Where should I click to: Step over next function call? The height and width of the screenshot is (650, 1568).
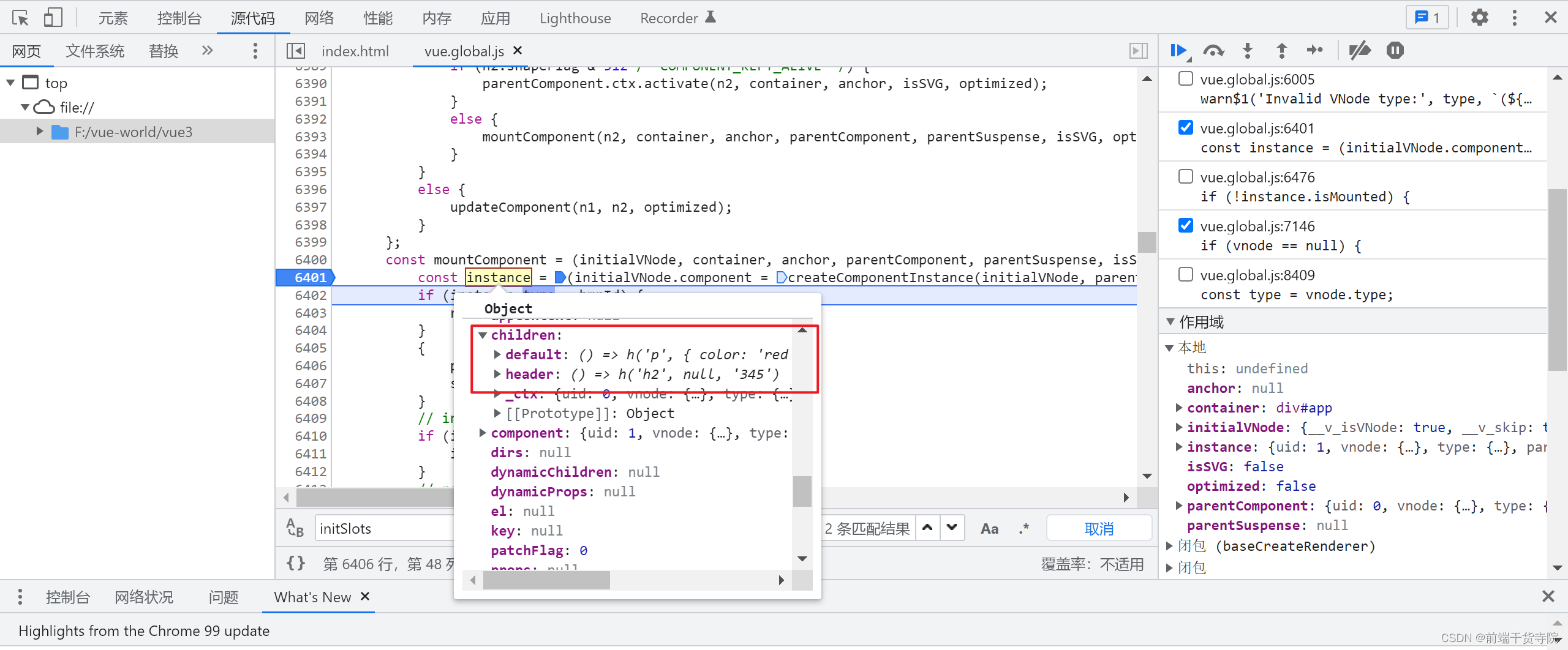click(1213, 51)
